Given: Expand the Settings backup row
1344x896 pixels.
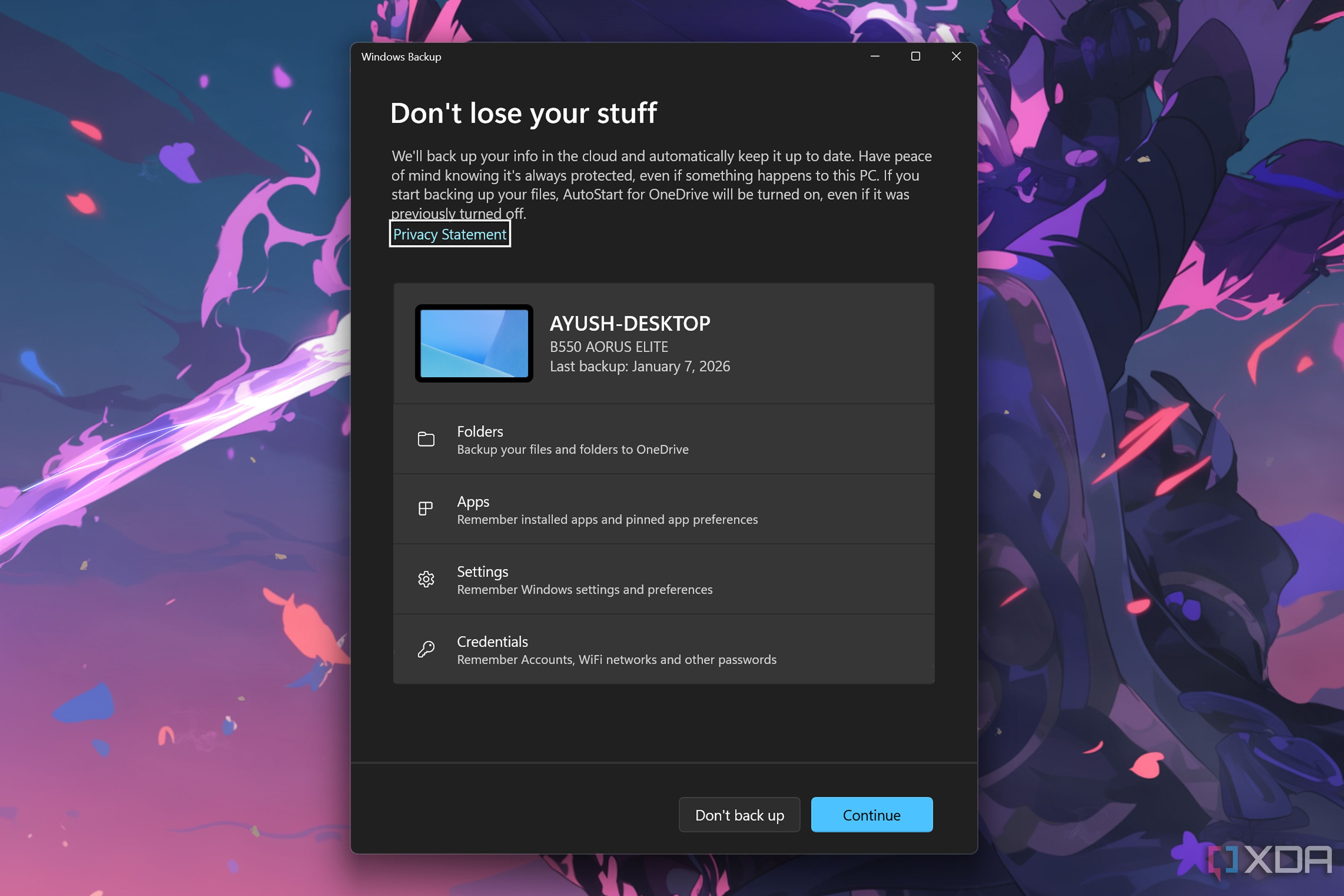Looking at the screenshot, I should 663,579.
